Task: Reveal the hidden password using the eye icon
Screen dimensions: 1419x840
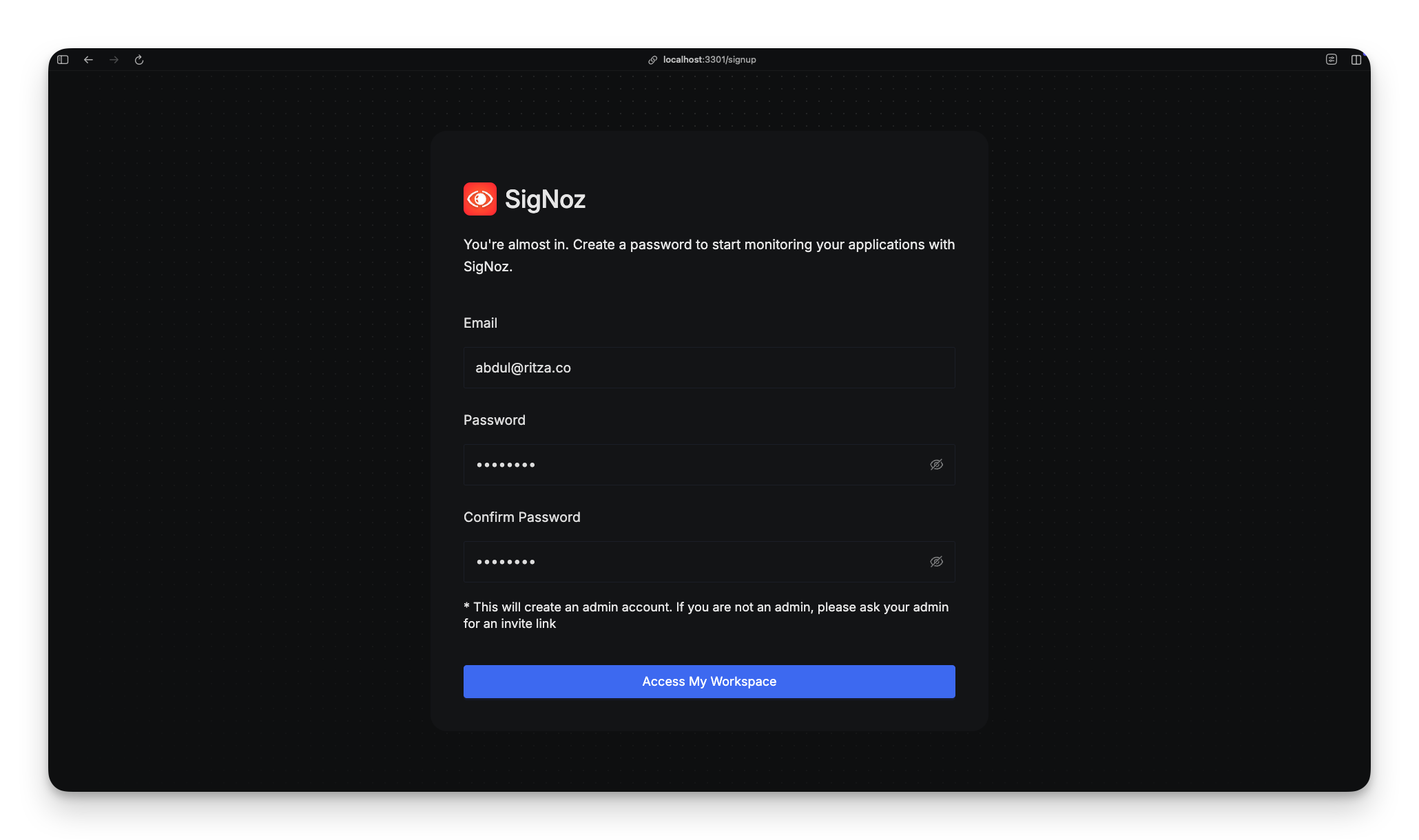Action: [x=936, y=465]
